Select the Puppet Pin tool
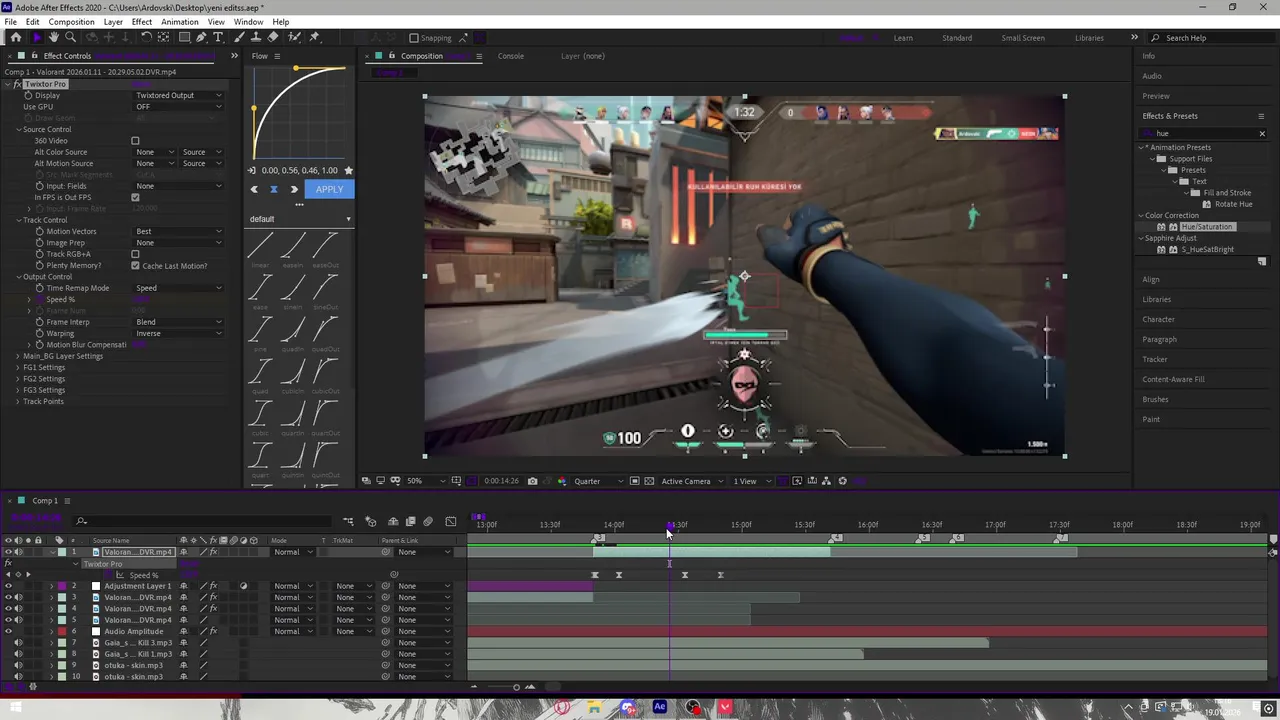 [x=314, y=38]
